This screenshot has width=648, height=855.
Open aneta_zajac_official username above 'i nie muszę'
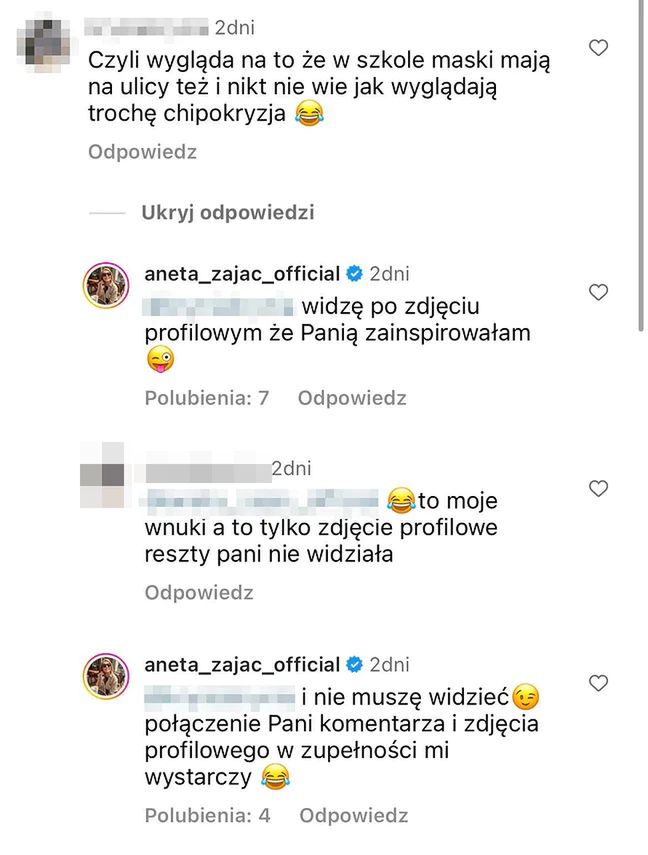(x=243, y=665)
